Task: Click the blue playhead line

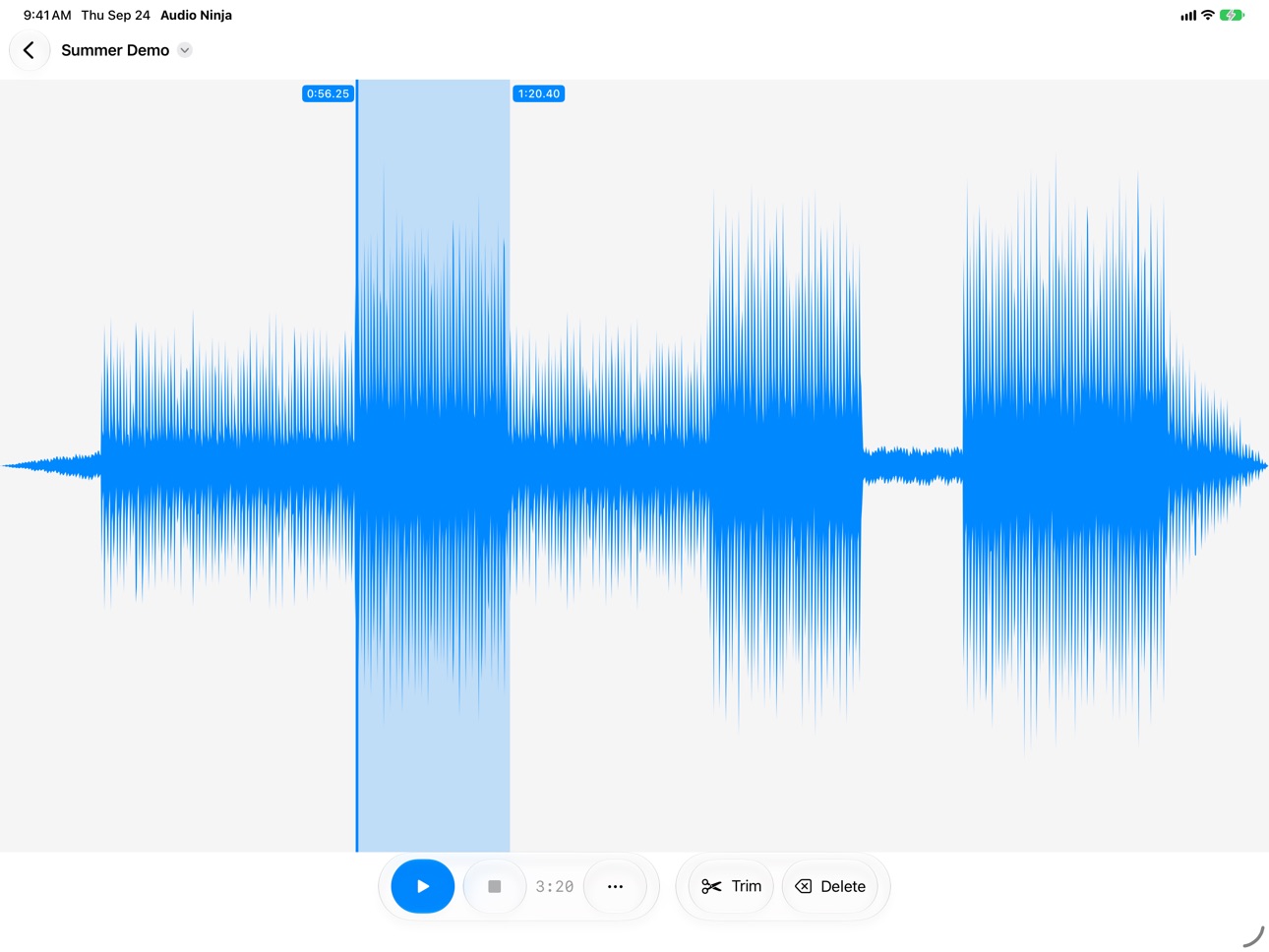Action: [357, 465]
